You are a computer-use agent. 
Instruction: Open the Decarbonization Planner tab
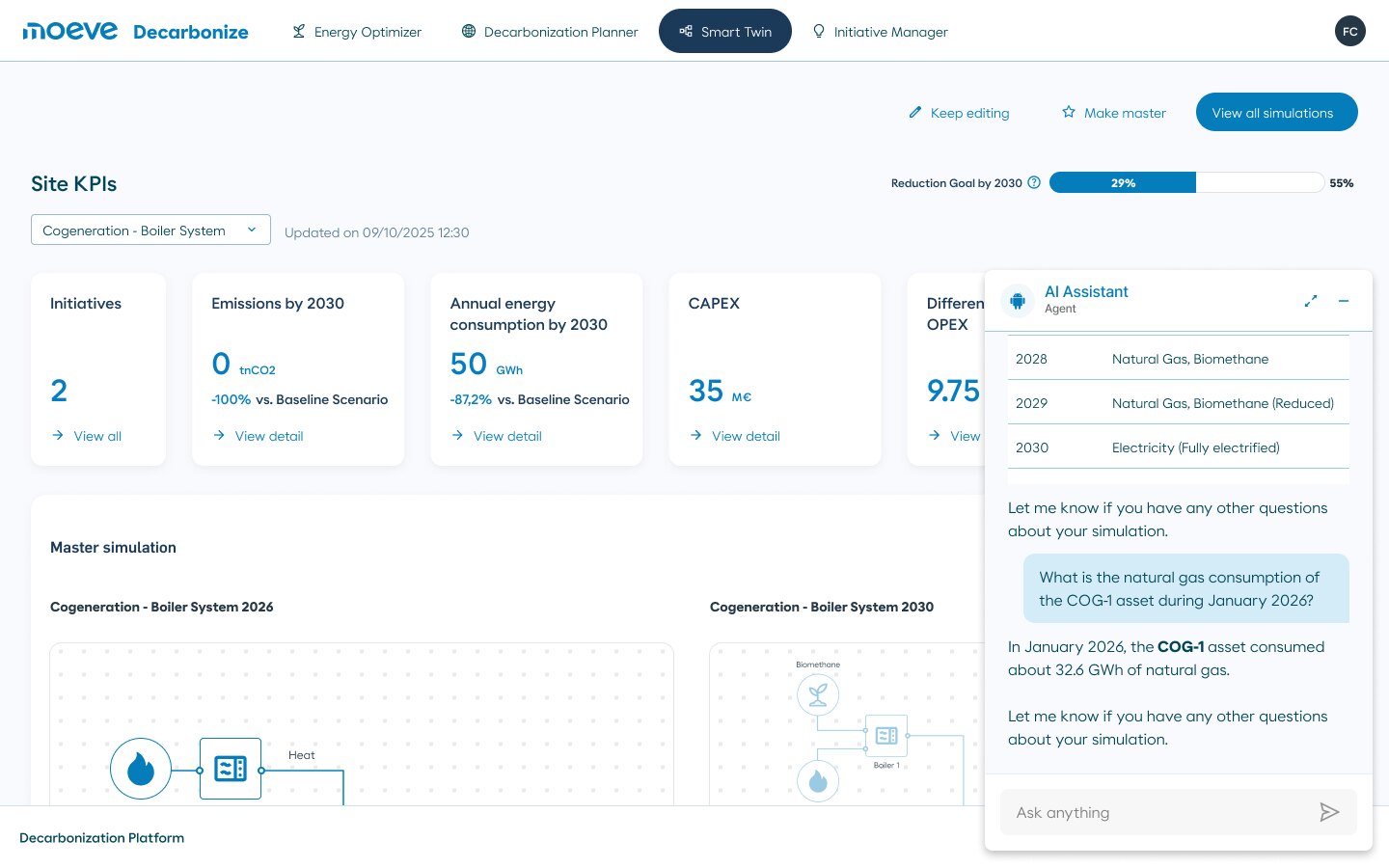[x=550, y=32]
